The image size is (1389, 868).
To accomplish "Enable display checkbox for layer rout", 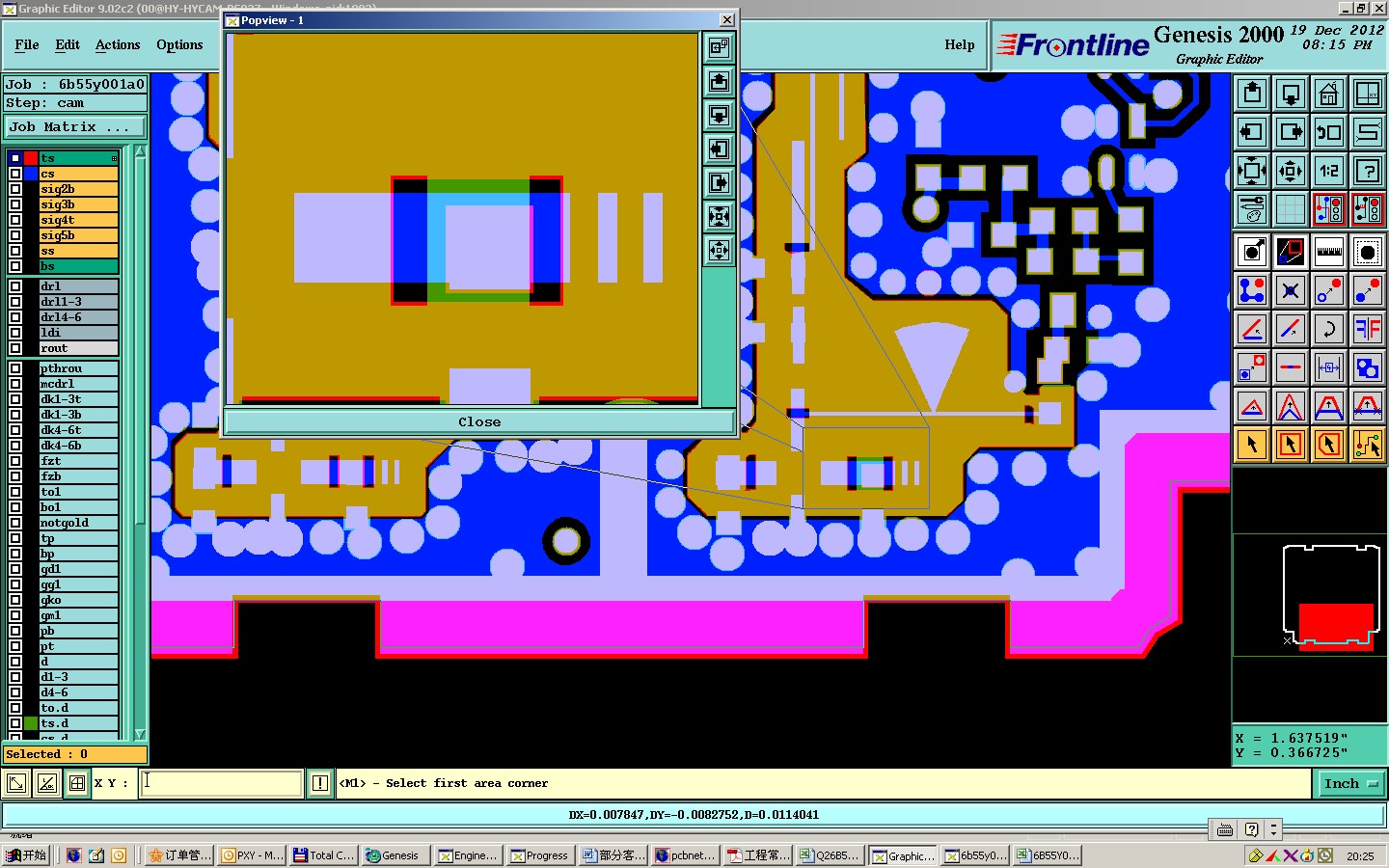I will [x=15, y=348].
